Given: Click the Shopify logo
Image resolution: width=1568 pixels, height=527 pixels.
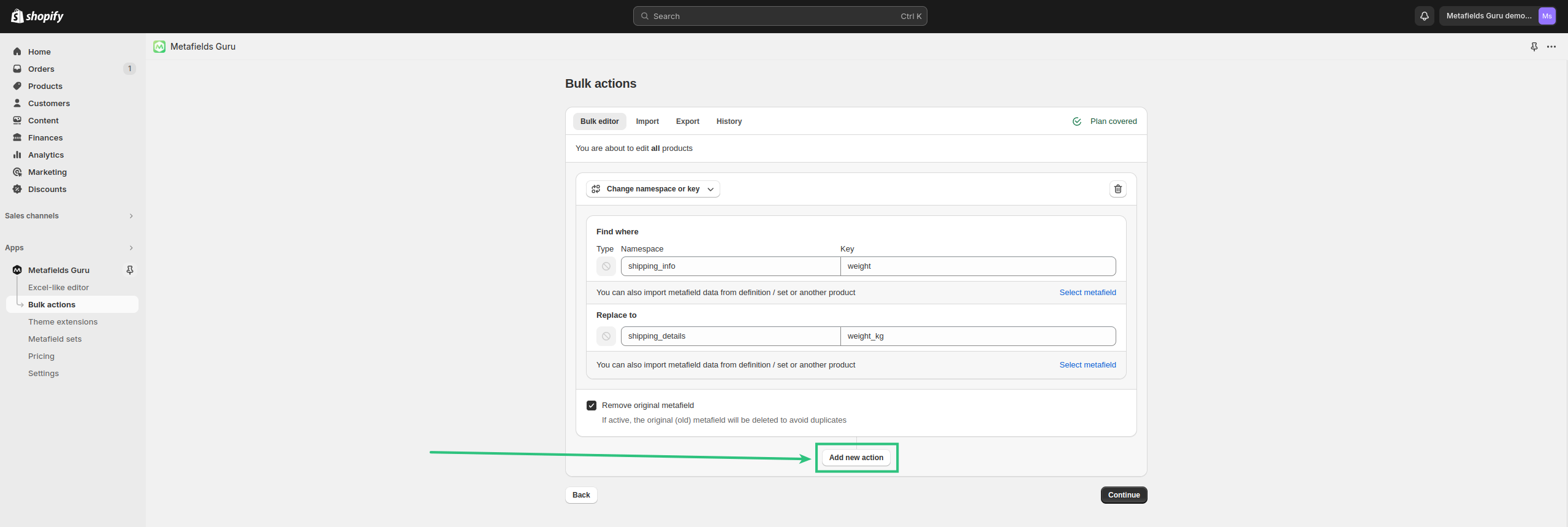Looking at the screenshot, I should (37, 16).
